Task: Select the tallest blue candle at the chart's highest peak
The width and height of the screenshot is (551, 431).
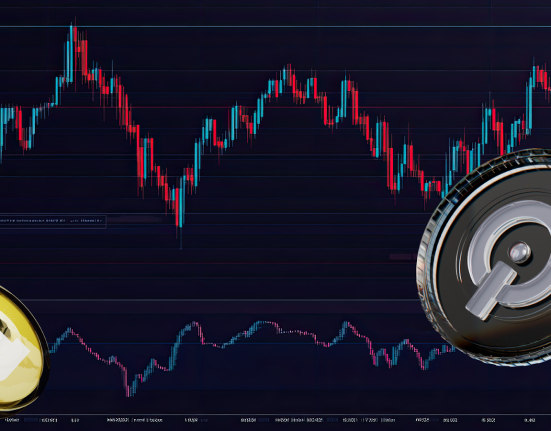Action: pyautogui.click(x=71, y=53)
